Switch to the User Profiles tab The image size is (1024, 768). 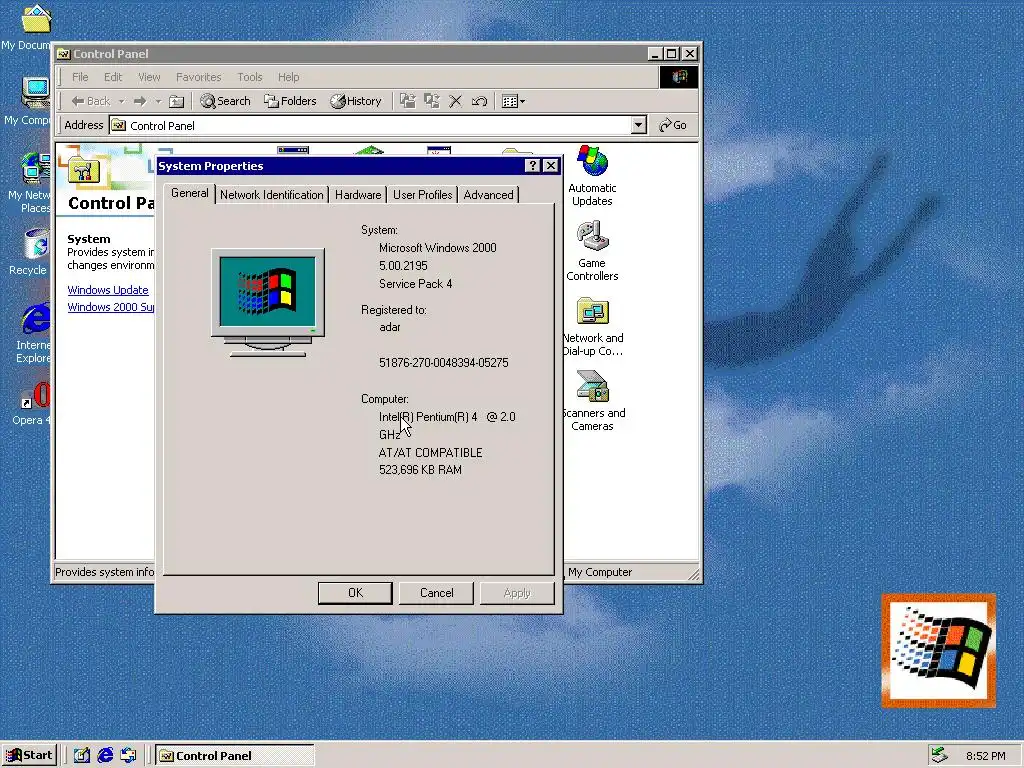pos(423,195)
